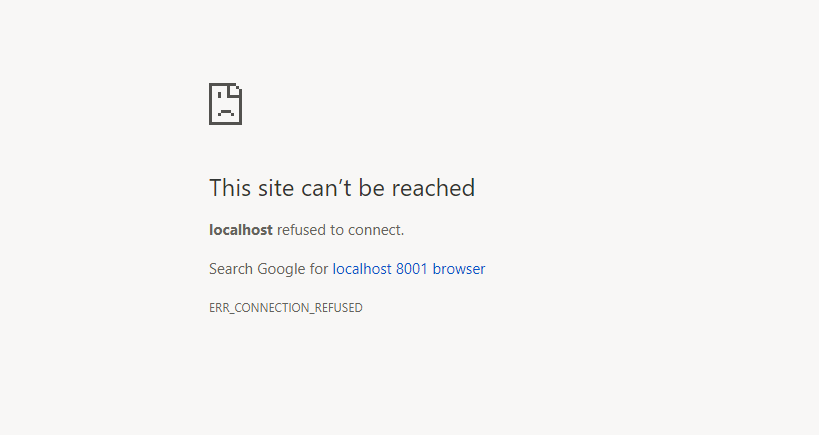
Task: Click the ERR_CONNECTION_REFUSED error code
Action: [x=286, y=308]
